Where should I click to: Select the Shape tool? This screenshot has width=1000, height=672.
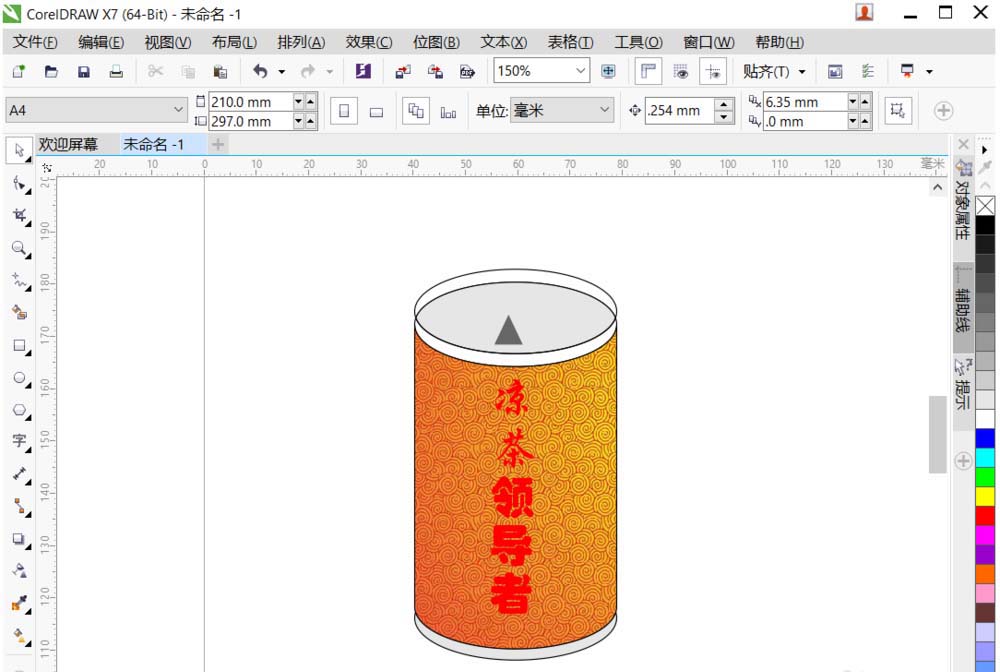click(20, 184)
